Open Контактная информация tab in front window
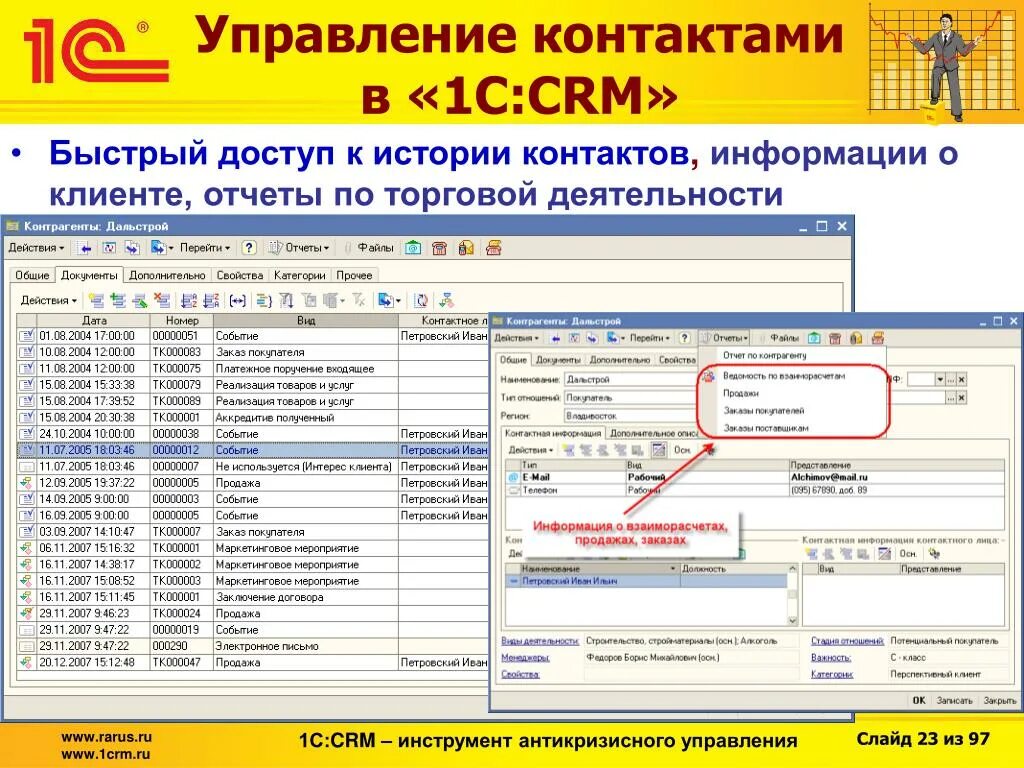Screen dimensions: 1024x768 [x=552, y=433]
